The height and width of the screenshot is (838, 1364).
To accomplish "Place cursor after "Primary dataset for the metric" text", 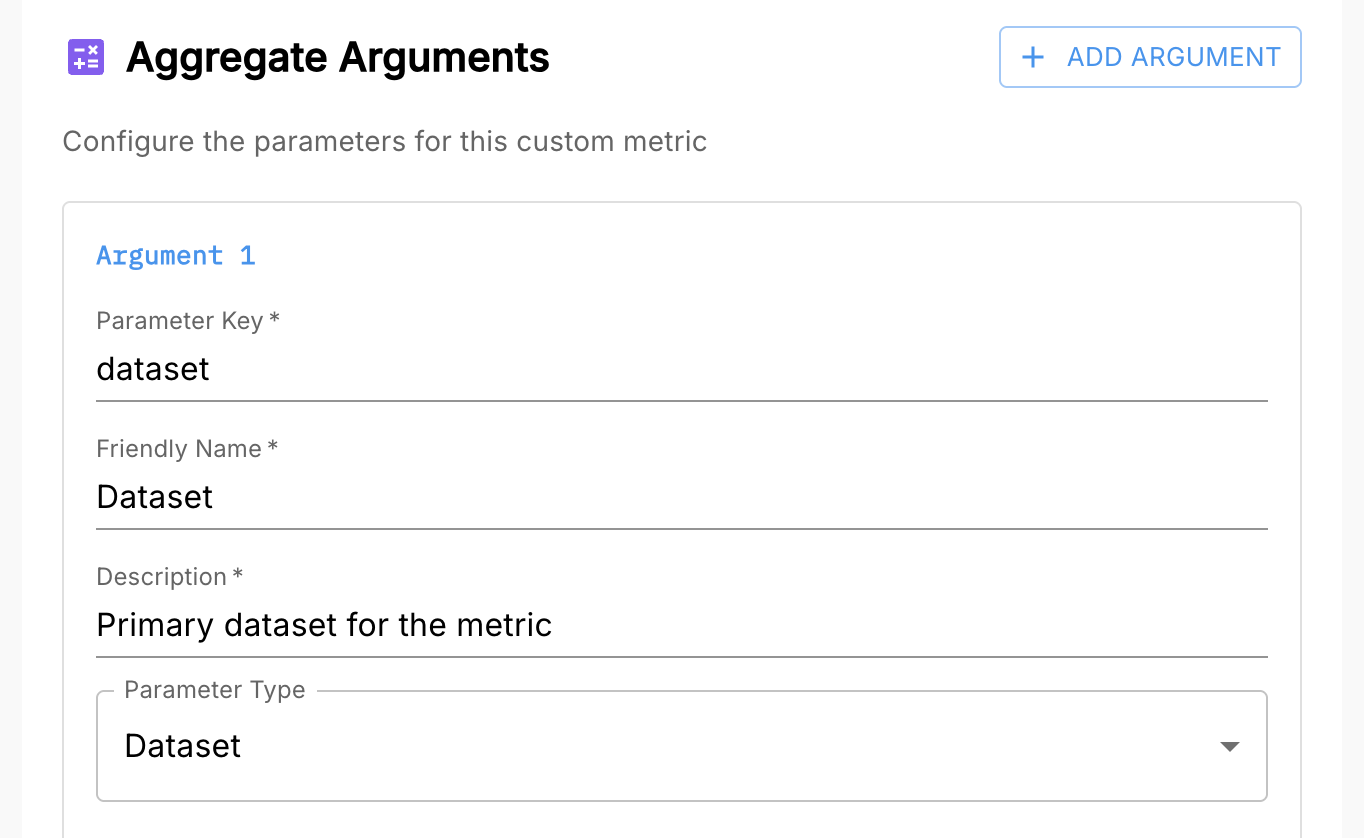I will (x=556, y=625).
